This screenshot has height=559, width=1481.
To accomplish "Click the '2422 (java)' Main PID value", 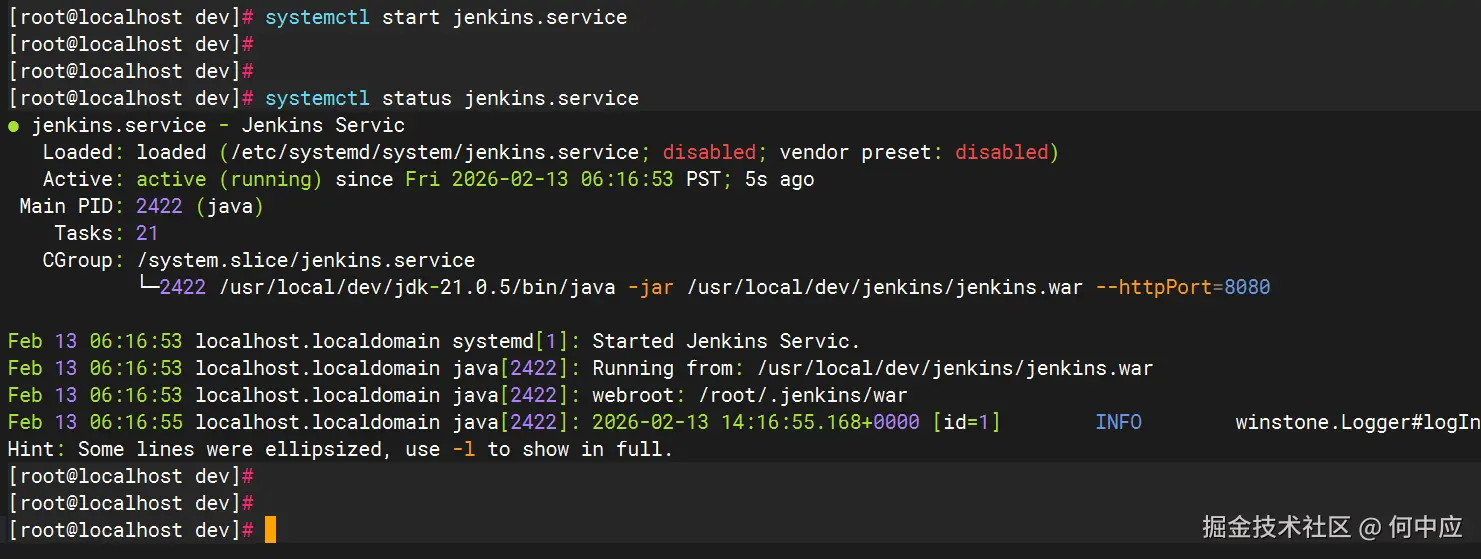I will click(199, 207).
